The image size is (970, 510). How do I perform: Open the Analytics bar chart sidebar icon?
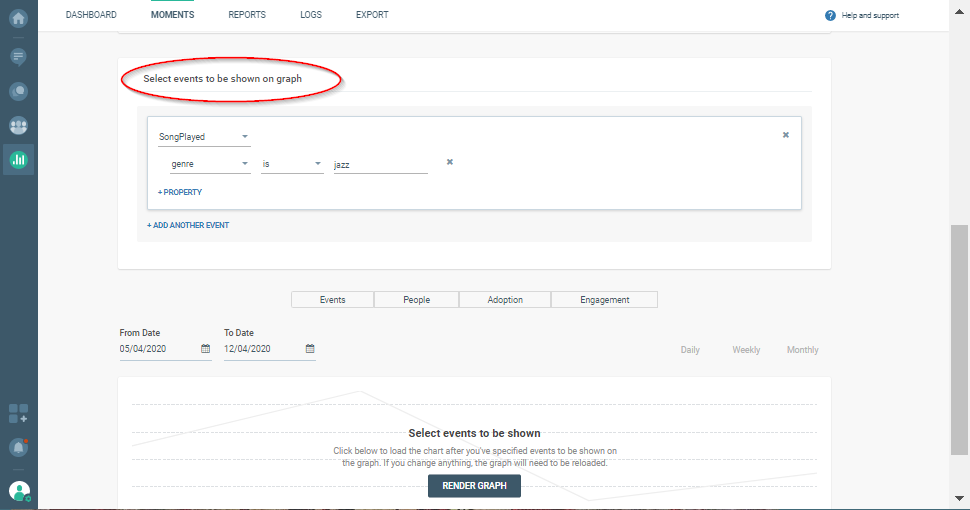click(19, 160)
